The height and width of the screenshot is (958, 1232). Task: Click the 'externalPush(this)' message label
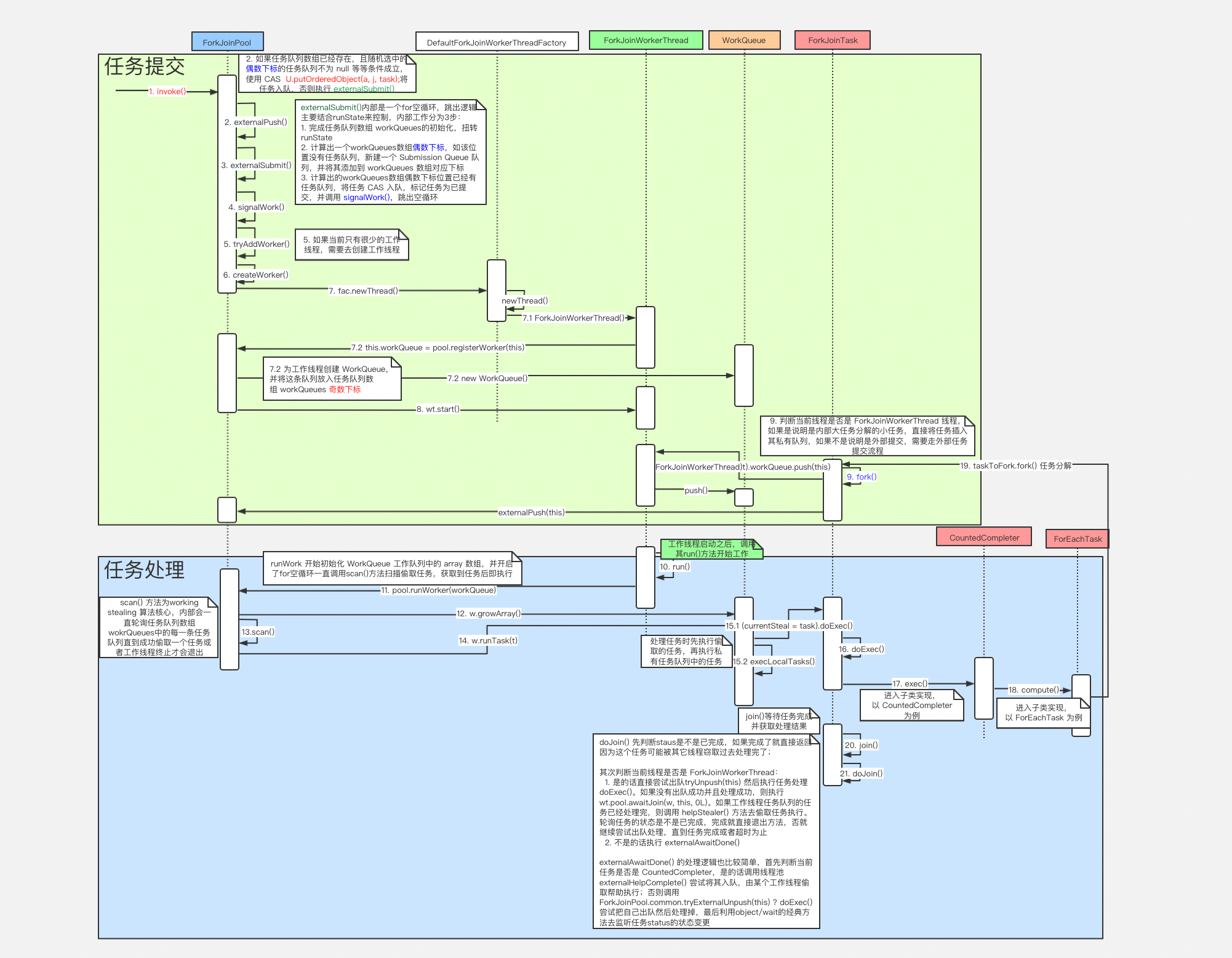coord(531,512)
